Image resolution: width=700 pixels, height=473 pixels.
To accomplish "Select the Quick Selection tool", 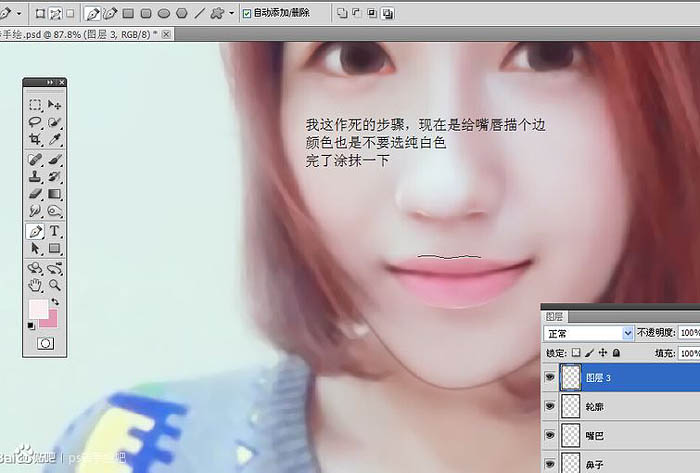I will (54, 122).
